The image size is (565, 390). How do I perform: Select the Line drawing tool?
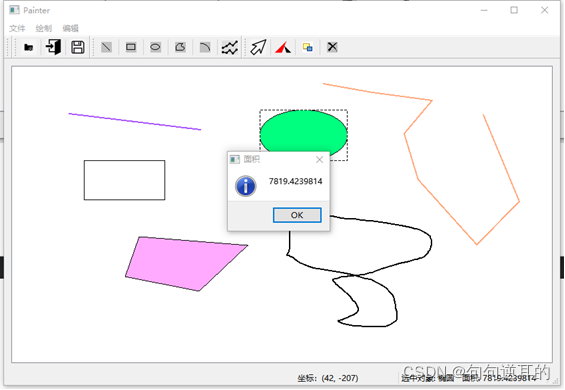click(x=106, y=47)
